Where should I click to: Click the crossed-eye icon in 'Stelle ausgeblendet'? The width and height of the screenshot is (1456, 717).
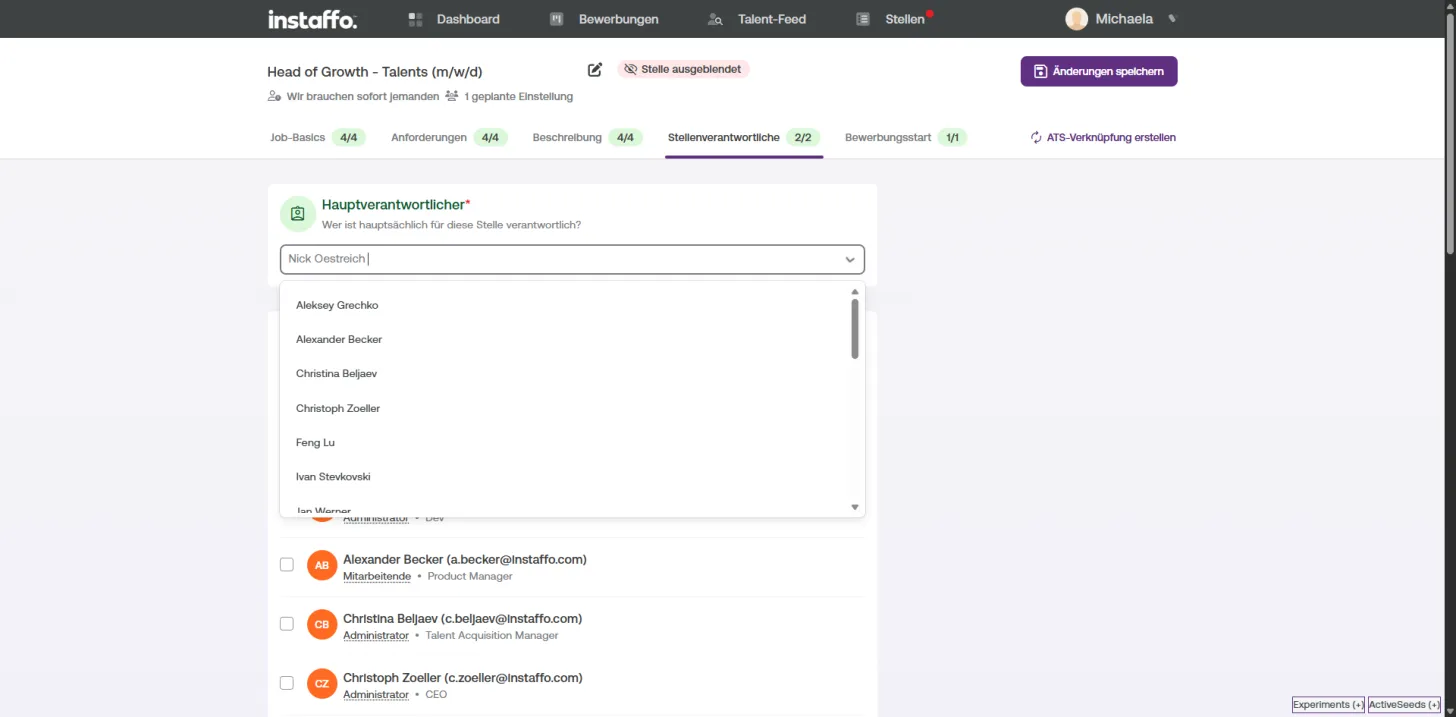tap(630, 69)
